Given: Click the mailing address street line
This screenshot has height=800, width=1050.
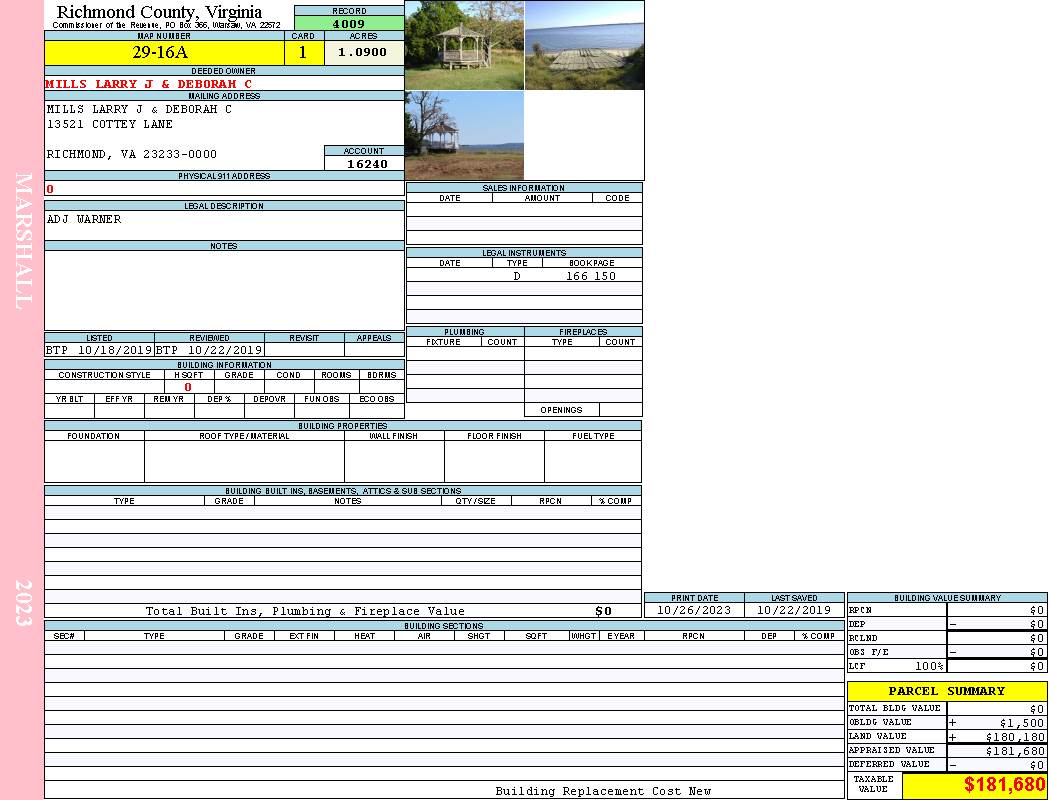Looking at the screenshot, I should click(110, 124).
